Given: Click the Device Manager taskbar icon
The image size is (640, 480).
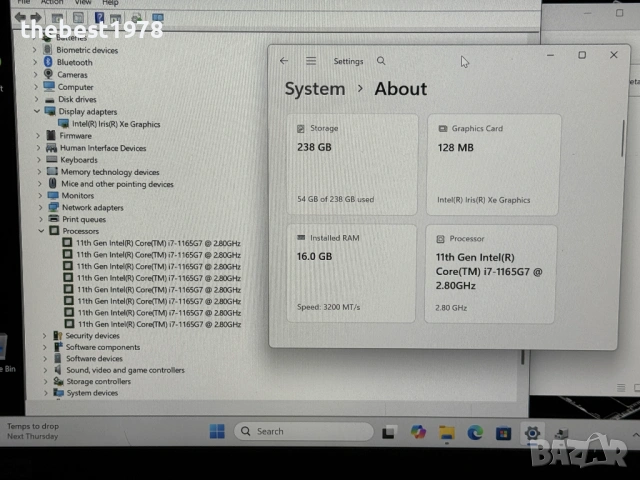Looking at the screenshot, I should click(x=561, y=433).
